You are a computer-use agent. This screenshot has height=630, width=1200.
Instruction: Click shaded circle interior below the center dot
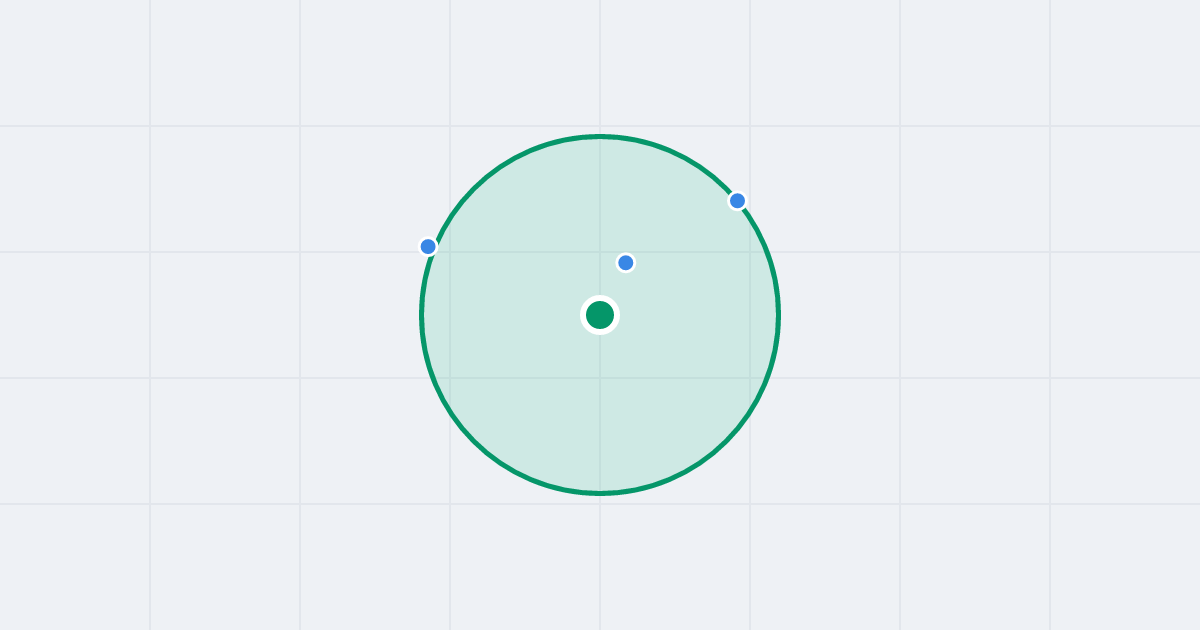pyautogui.click(x=600, y=410)
